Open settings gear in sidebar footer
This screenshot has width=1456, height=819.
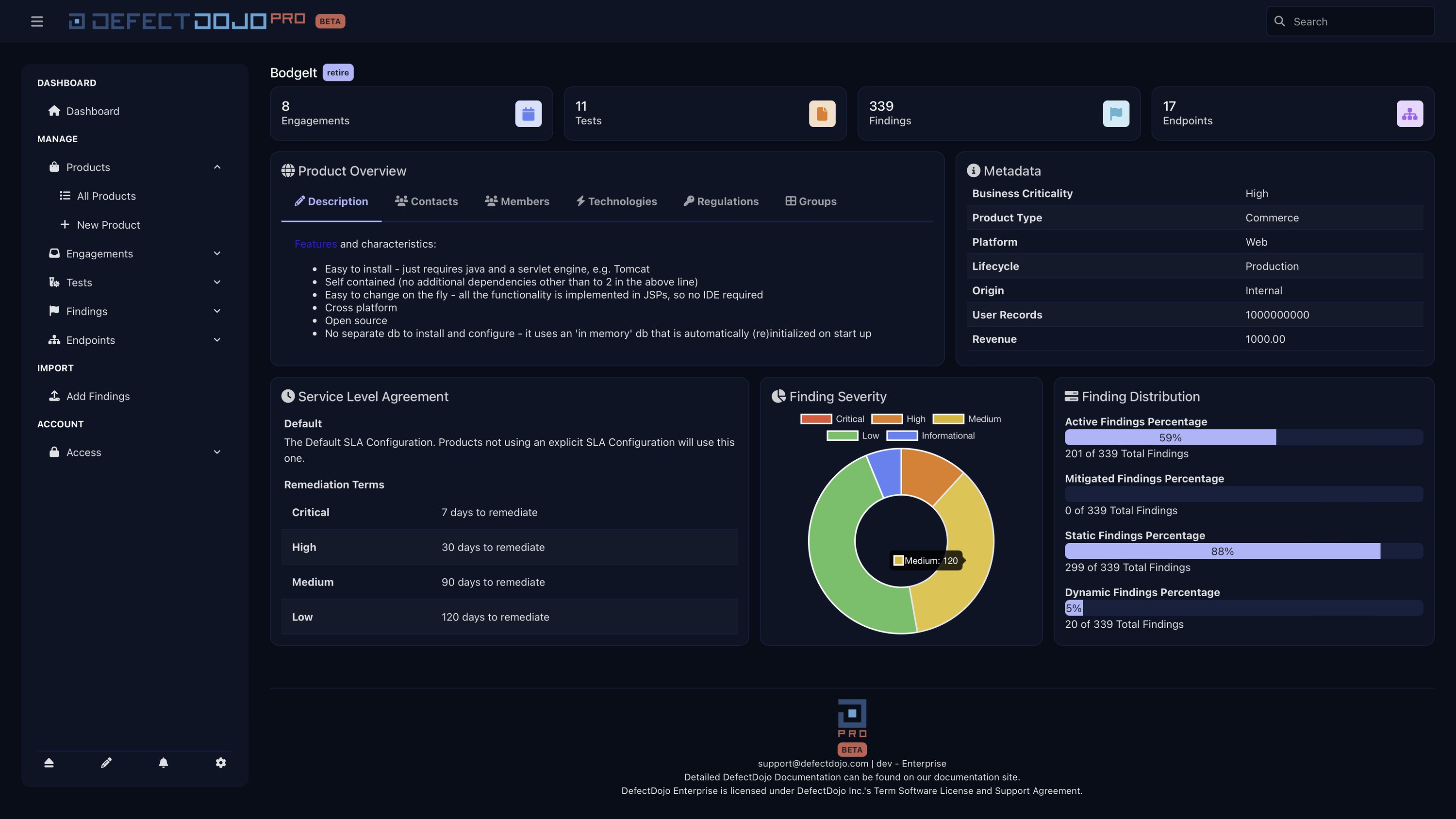point(220,763)
